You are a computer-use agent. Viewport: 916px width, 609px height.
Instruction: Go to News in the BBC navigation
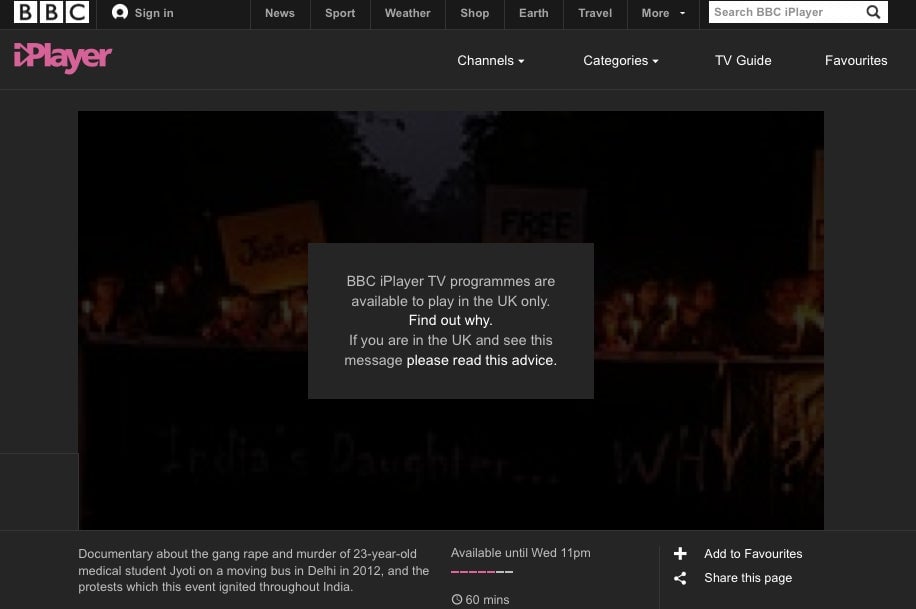click(280, 13)
